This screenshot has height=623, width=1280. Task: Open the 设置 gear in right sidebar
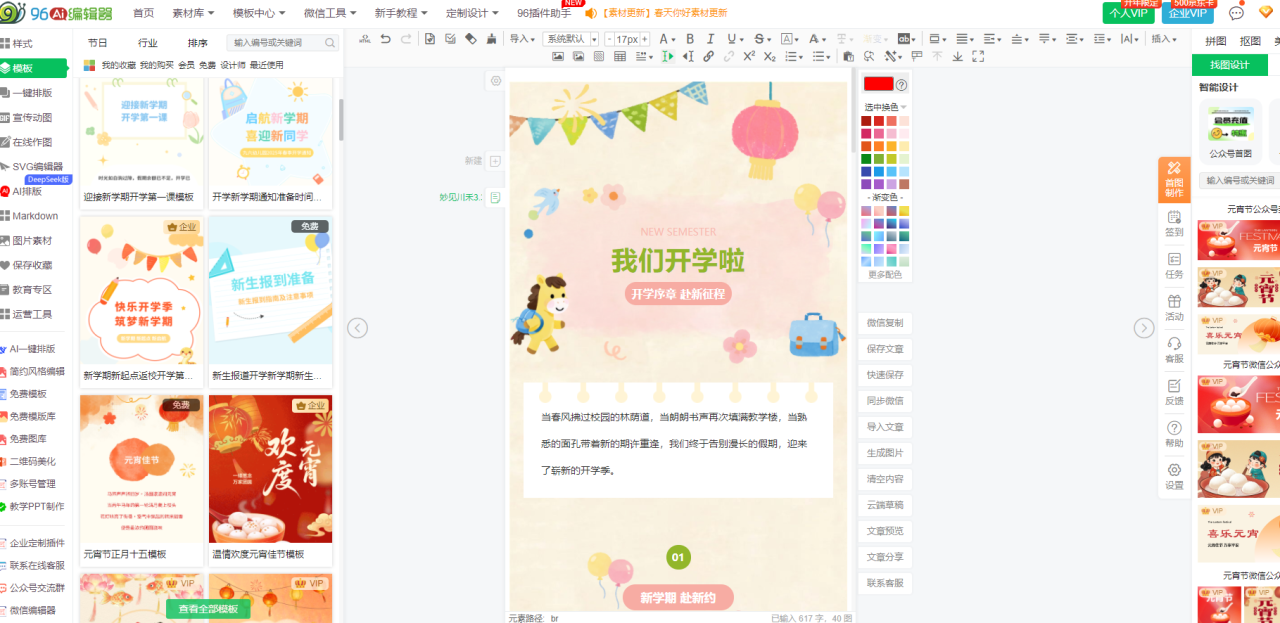[x=1174, y=476]
